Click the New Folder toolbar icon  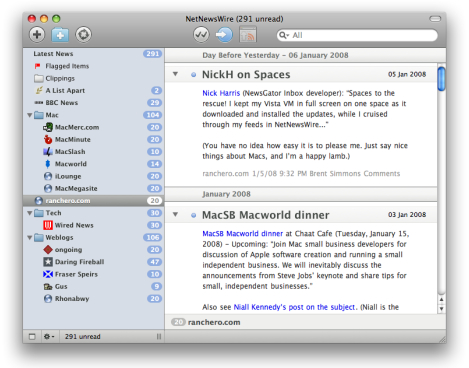point(60,35)
